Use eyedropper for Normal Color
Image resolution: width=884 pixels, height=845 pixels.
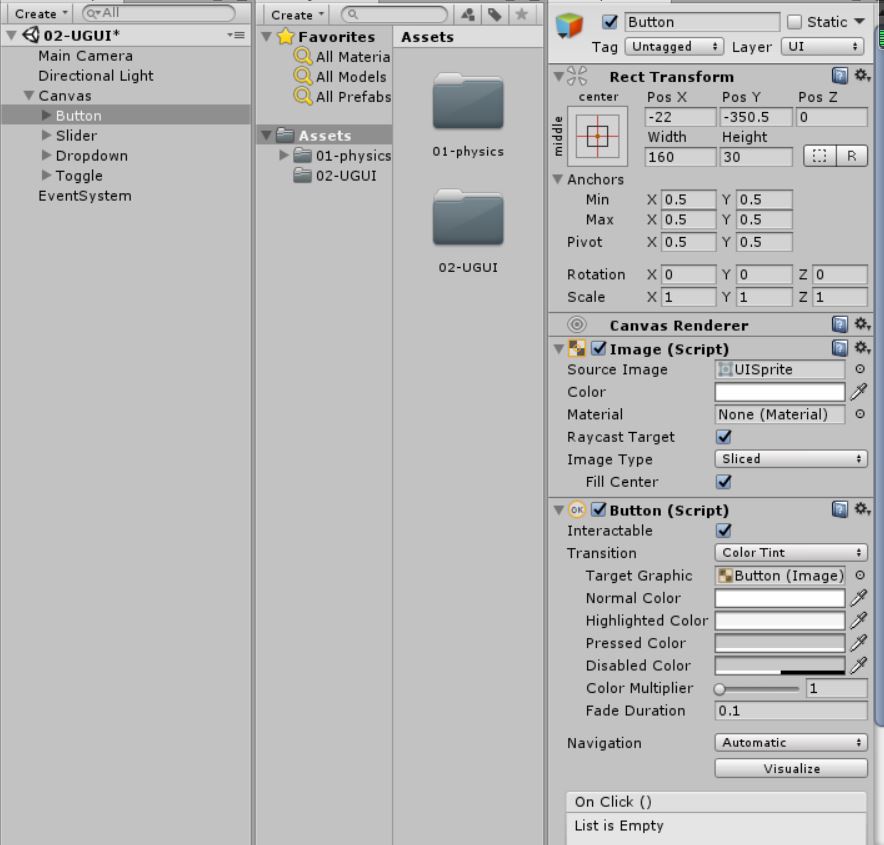click(x=859, y=598)
